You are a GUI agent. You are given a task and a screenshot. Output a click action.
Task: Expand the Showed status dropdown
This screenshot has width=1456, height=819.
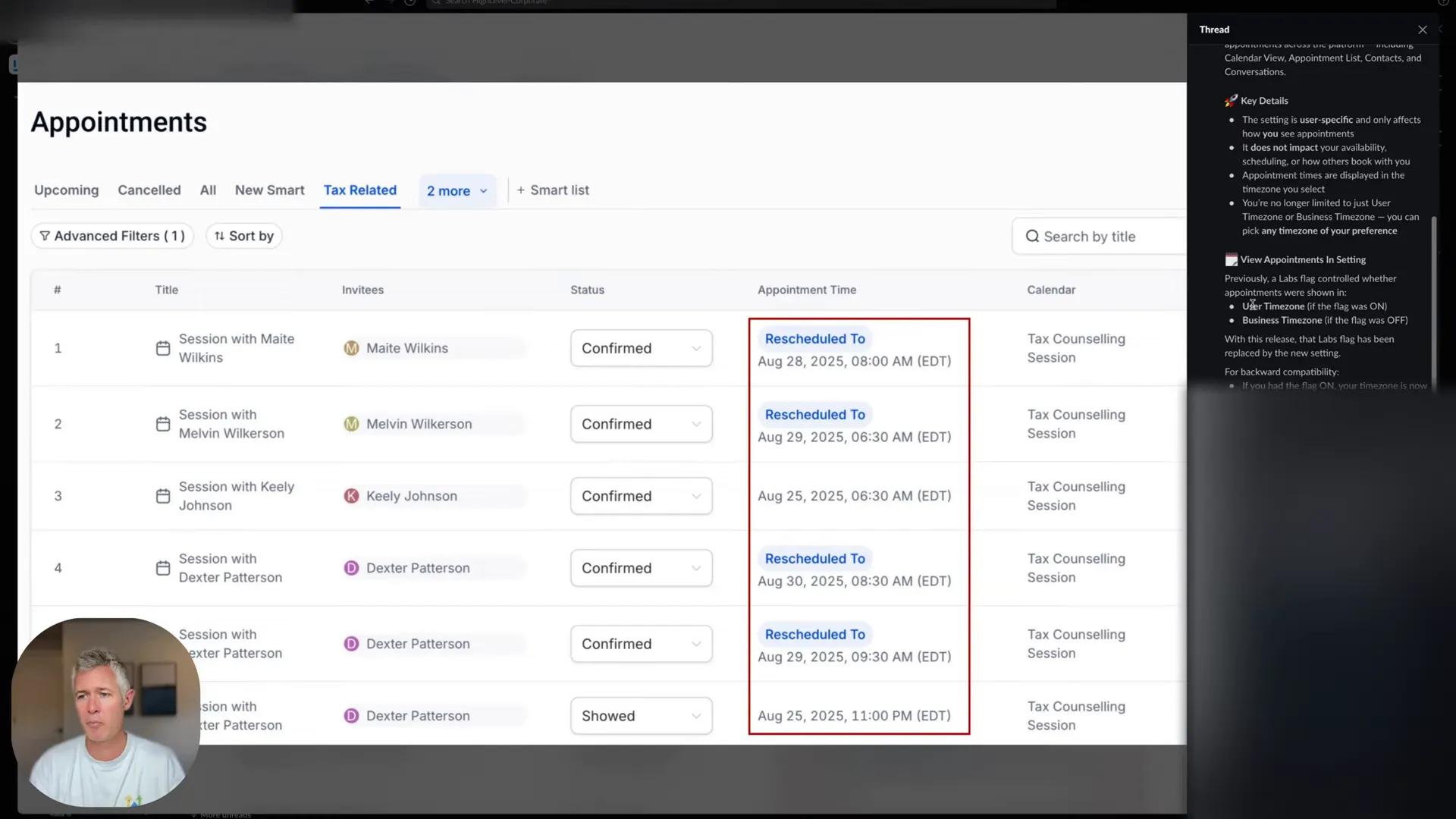pyautogui.click(x=642, y=716)
